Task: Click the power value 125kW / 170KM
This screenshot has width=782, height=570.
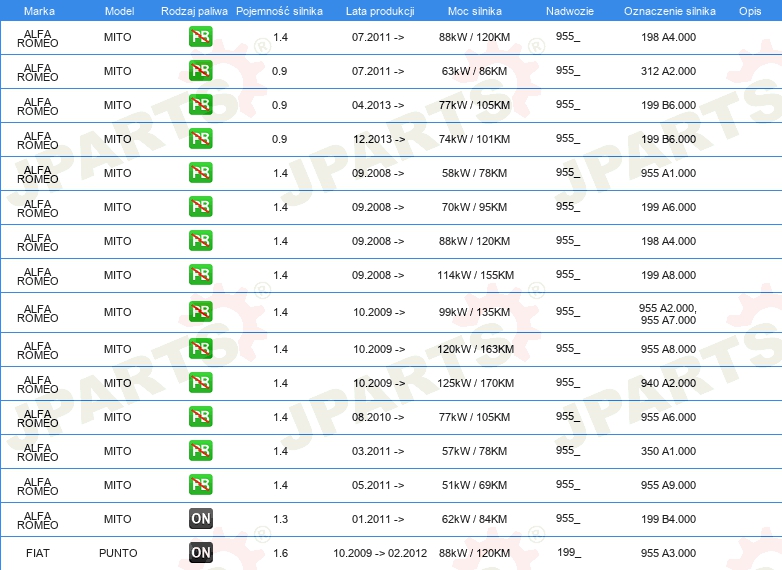Action: [475, 383]
